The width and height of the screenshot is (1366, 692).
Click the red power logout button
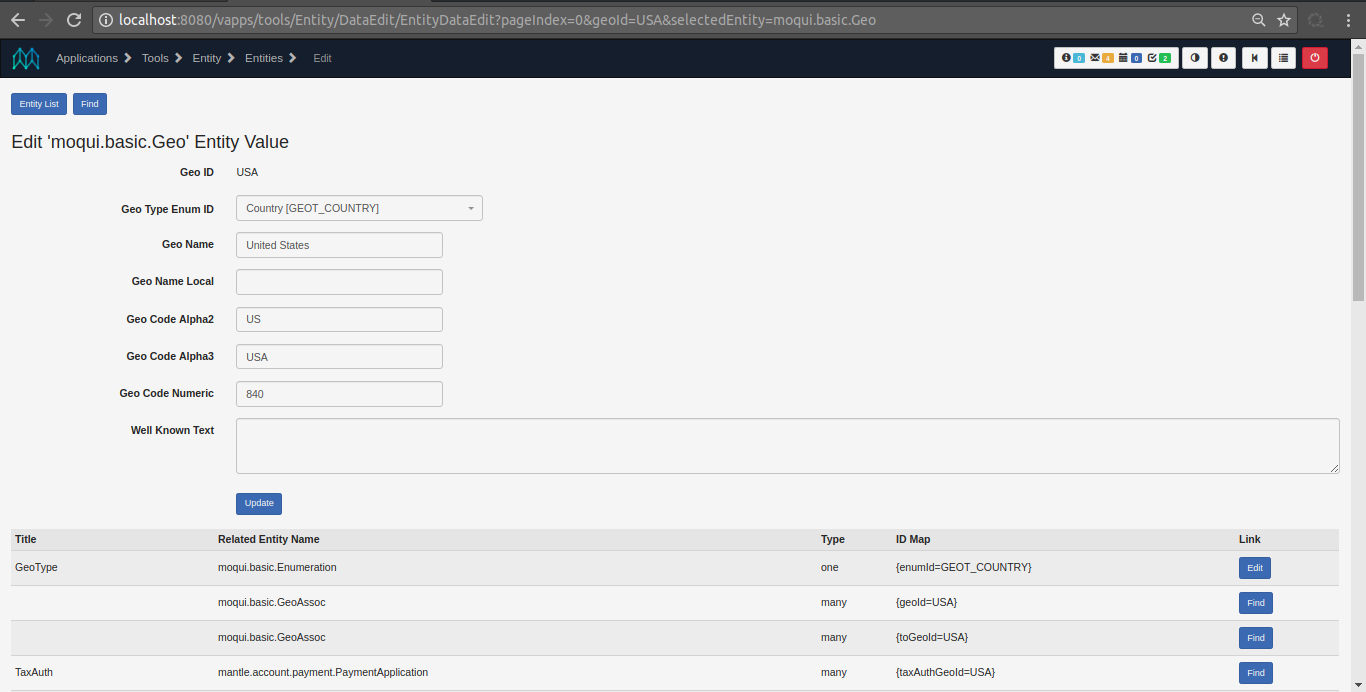1314,58
